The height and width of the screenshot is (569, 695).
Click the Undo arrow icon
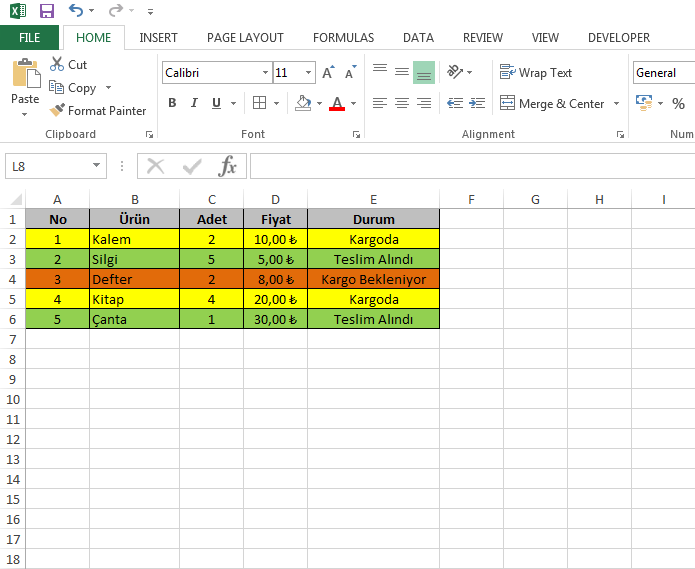(x=76, y=11)
